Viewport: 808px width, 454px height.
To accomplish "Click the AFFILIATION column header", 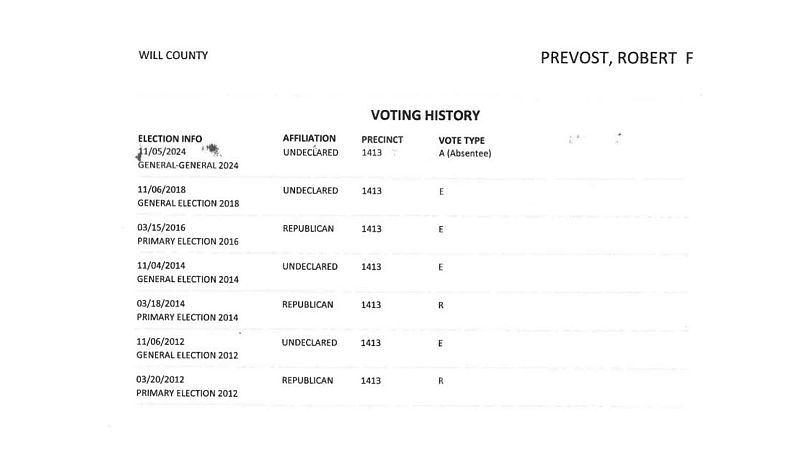I will coord(309,138).
